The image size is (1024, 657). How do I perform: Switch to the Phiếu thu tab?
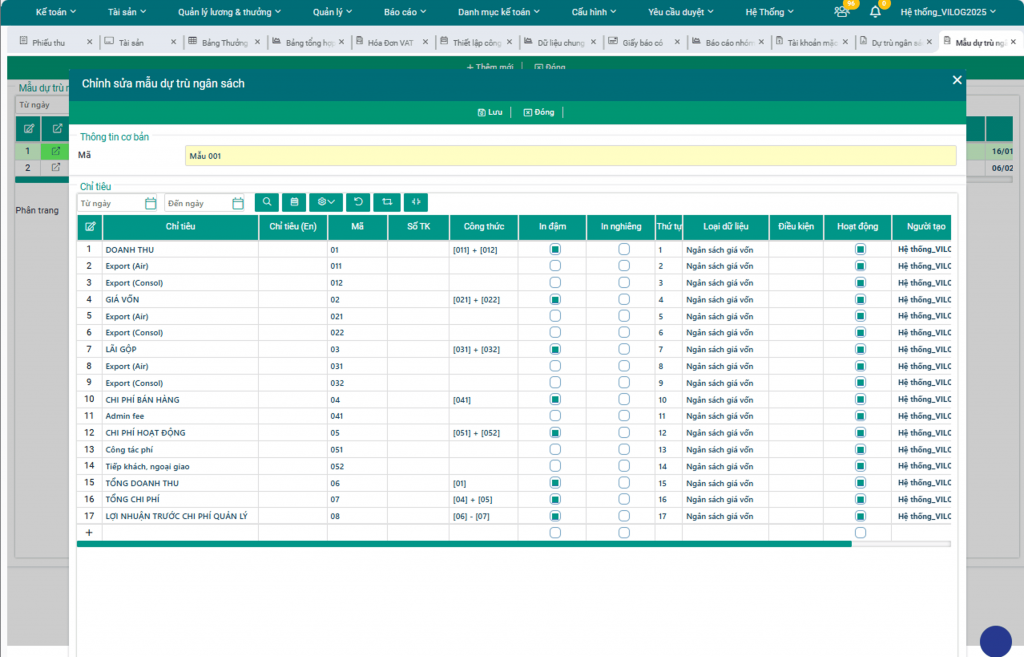point(48,43)
